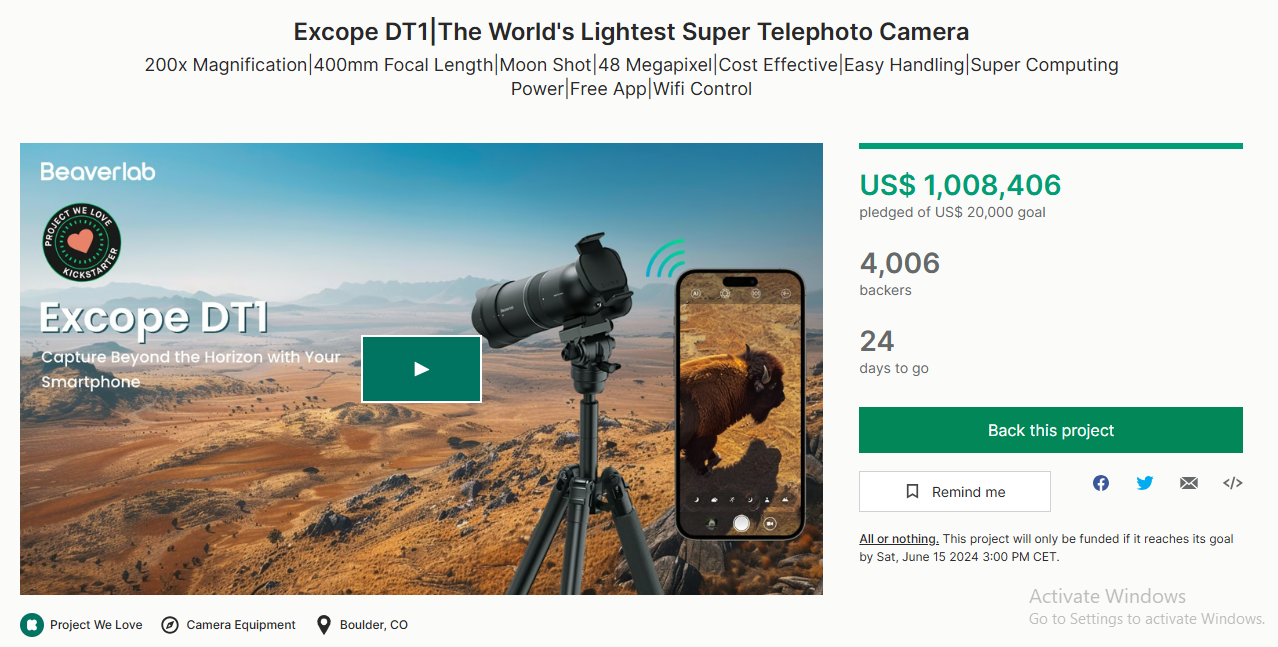Share project on Facebook icon

(x=1101, y=483)
